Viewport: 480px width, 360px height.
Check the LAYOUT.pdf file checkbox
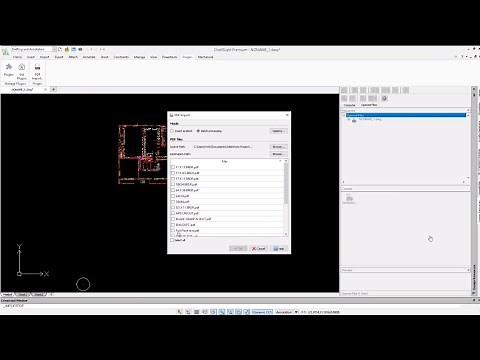pyautogui.click(x=173, y=213)
